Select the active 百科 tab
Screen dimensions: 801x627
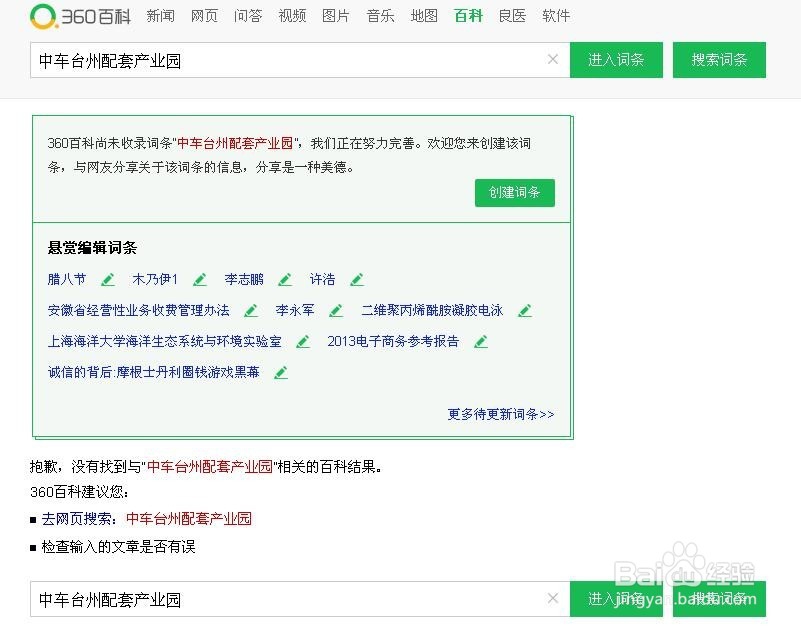pyautogui.click(x=468, y=16)
